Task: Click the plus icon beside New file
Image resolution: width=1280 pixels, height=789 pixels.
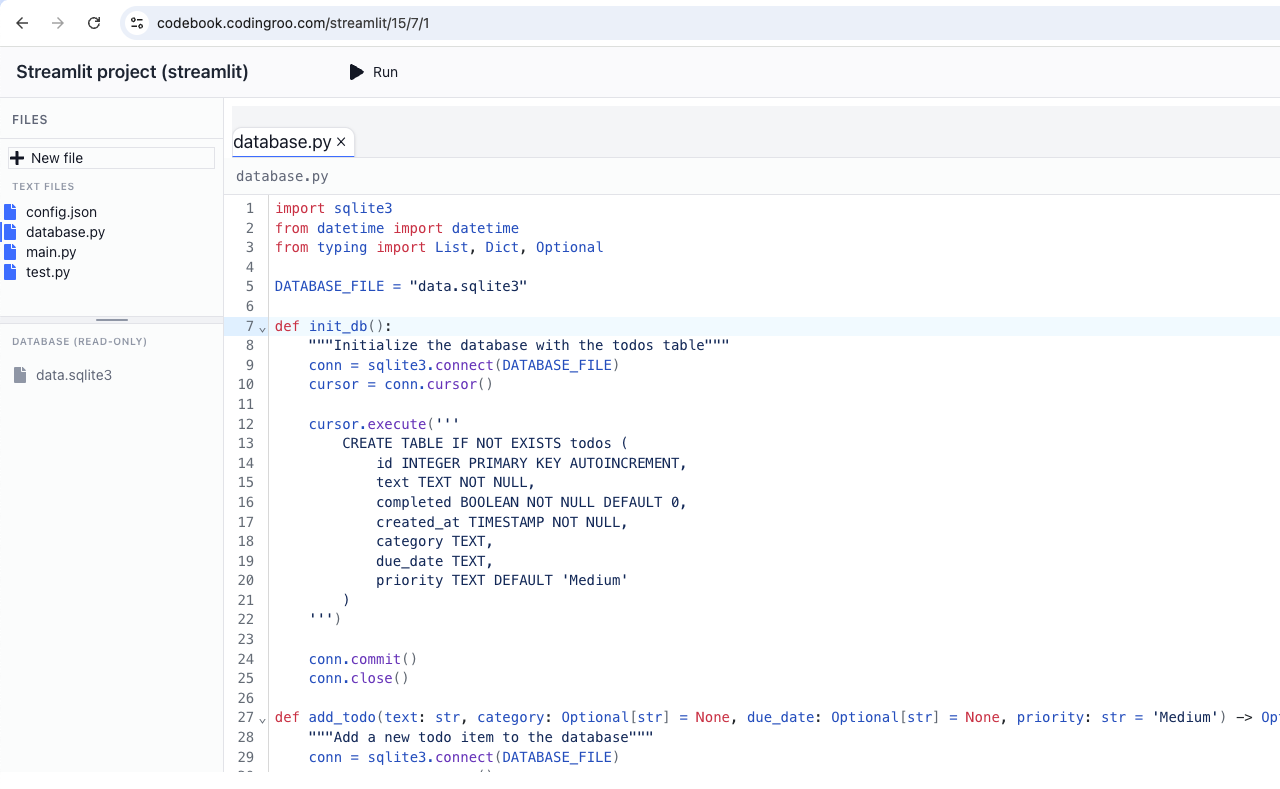Action: (x=17, y=158)
